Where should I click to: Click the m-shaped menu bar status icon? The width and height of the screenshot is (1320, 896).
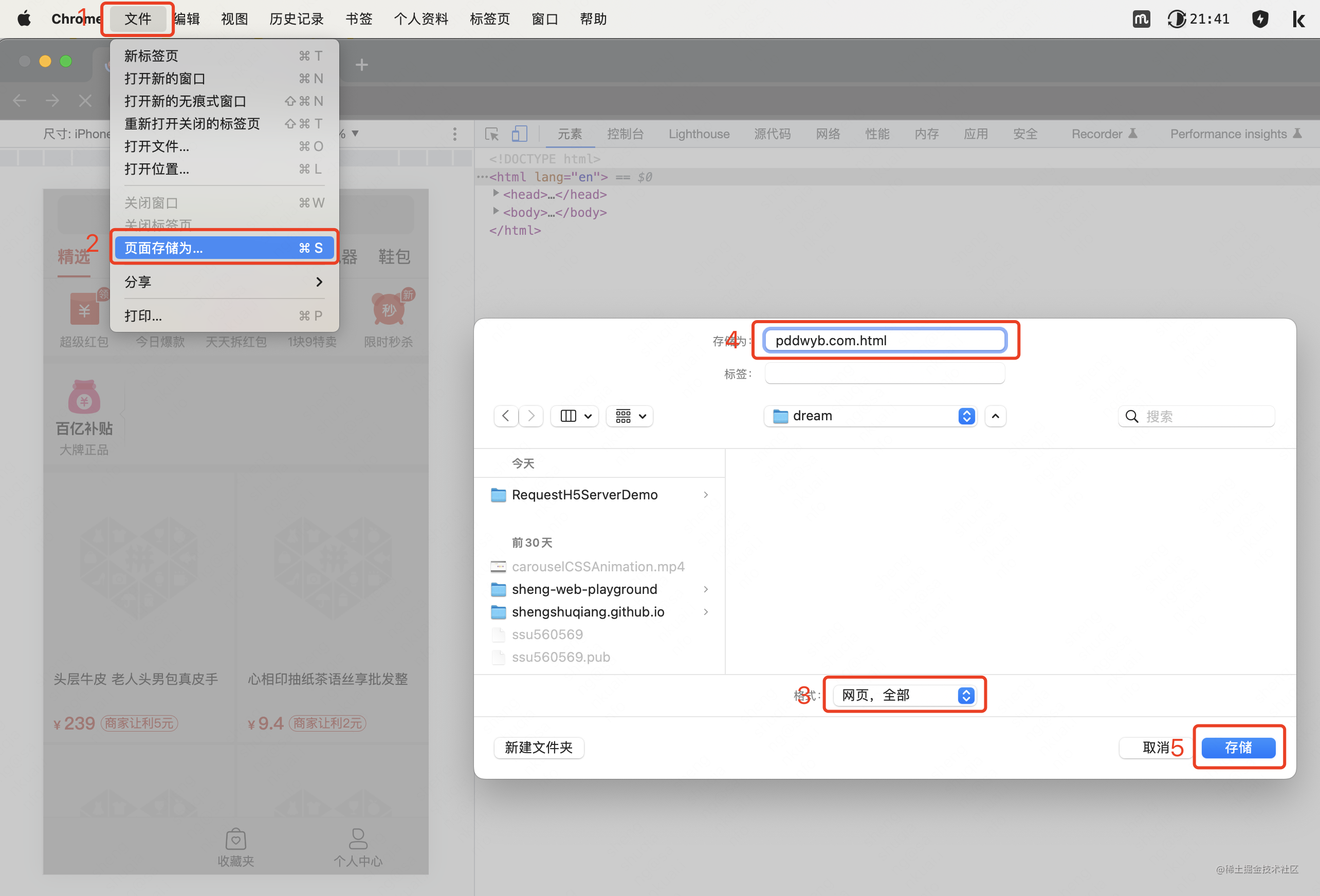[1141, 18]
